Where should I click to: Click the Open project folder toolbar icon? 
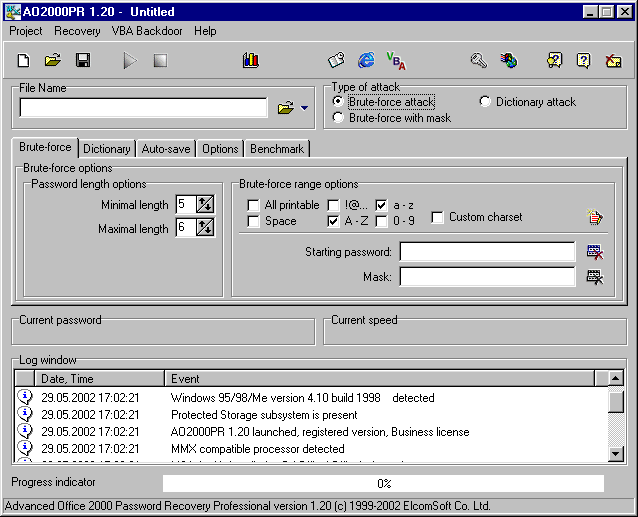coord(53,61)
